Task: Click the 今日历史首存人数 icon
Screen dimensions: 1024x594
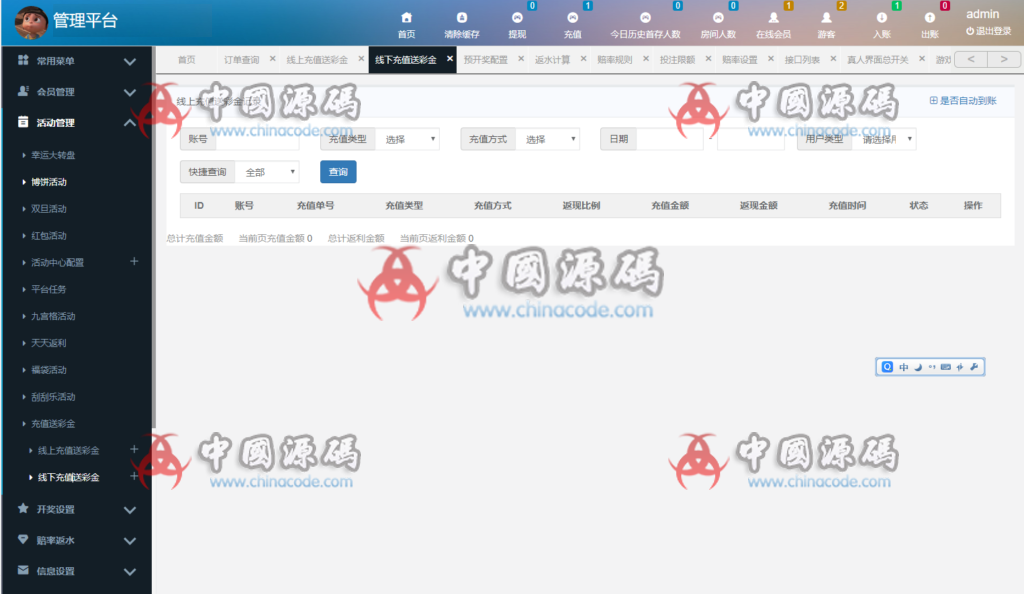Action: point(645,18)
